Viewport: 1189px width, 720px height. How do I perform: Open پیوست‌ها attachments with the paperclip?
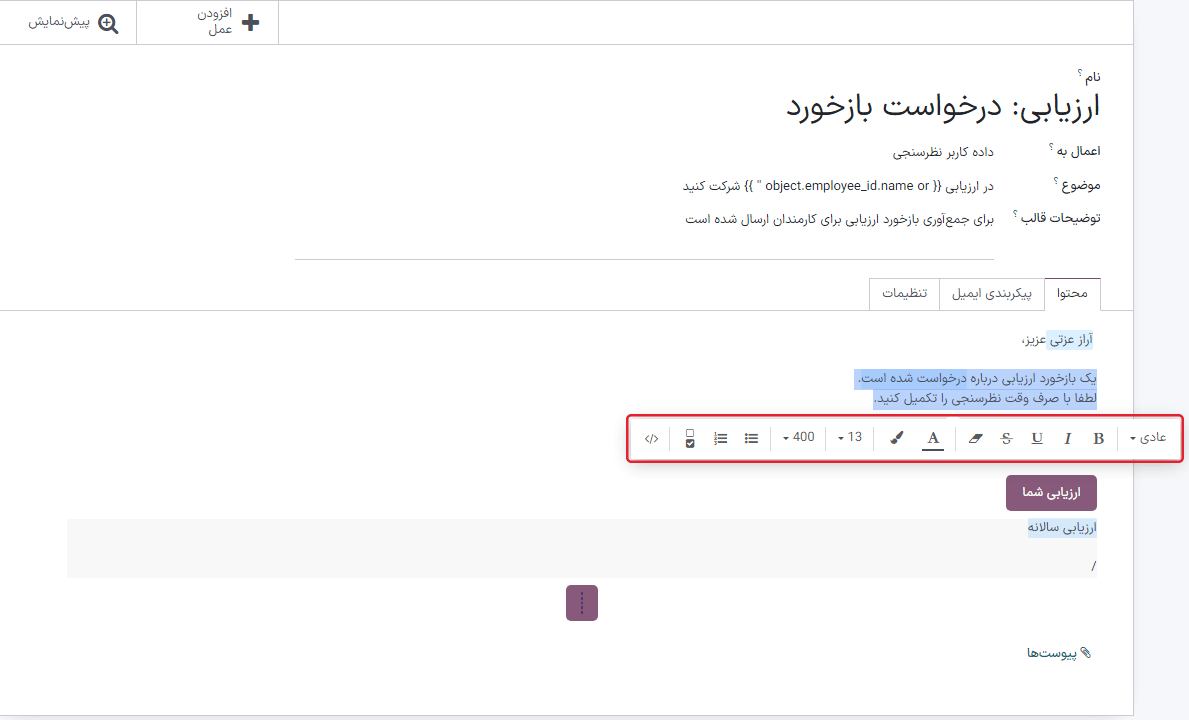tap(1060, 652)
